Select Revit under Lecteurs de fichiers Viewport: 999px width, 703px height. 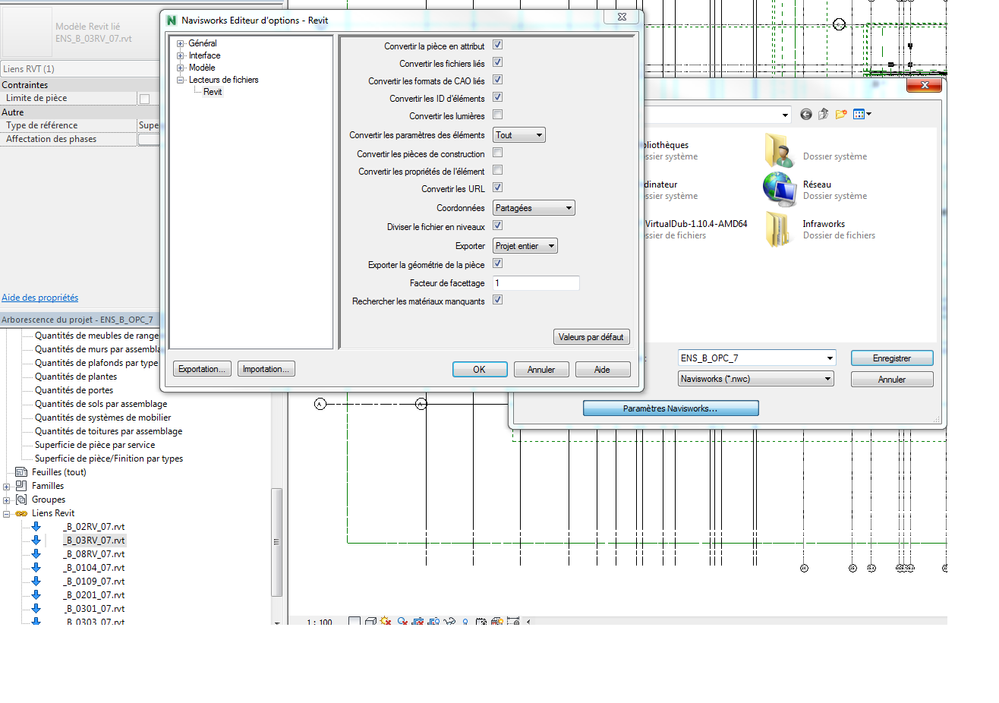click(x=212, y=92)
